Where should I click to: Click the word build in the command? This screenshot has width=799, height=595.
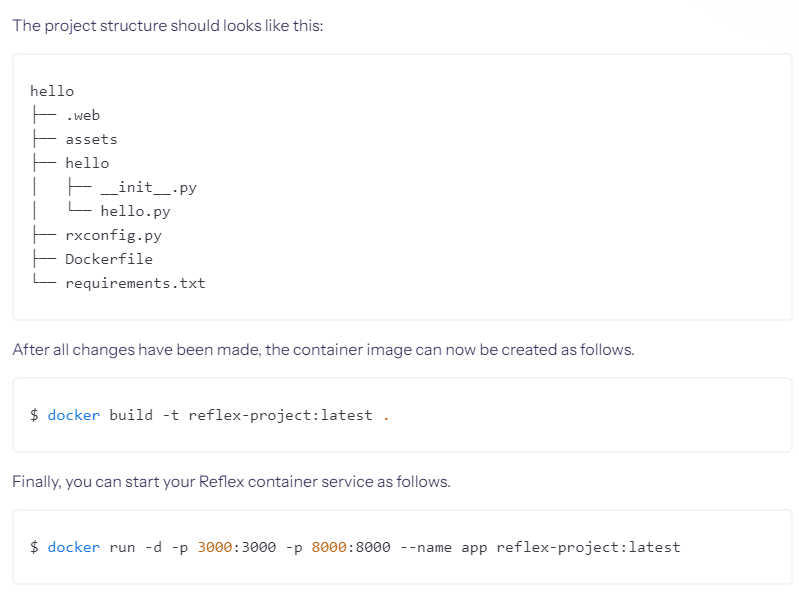coord(131,415)
